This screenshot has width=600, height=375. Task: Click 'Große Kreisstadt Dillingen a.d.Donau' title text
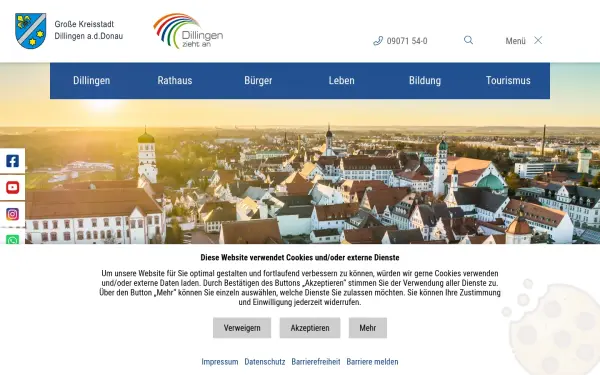89,30
